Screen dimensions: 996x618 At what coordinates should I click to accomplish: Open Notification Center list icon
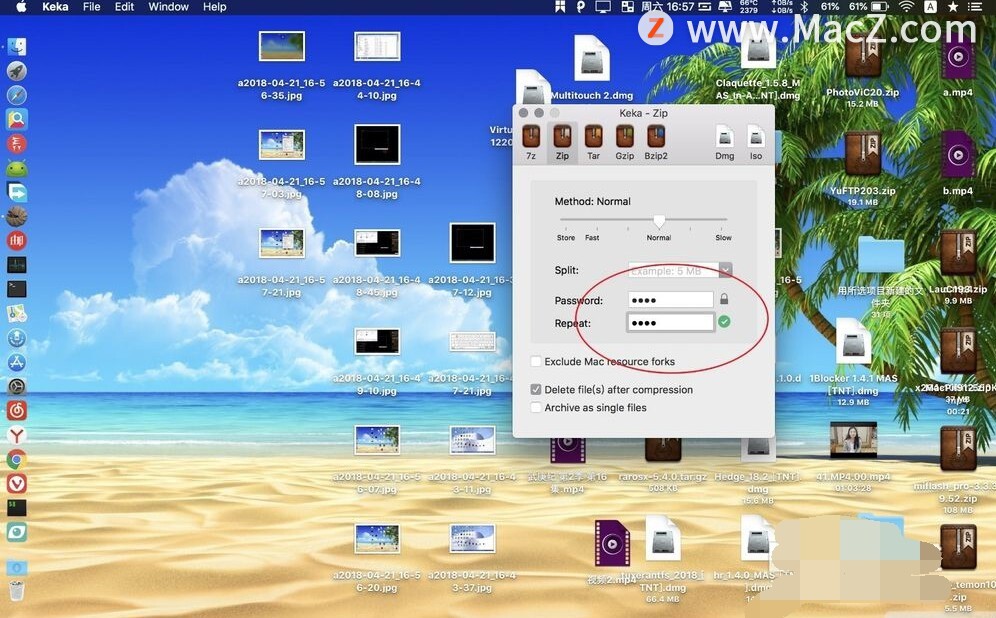[x=974, y=6]
